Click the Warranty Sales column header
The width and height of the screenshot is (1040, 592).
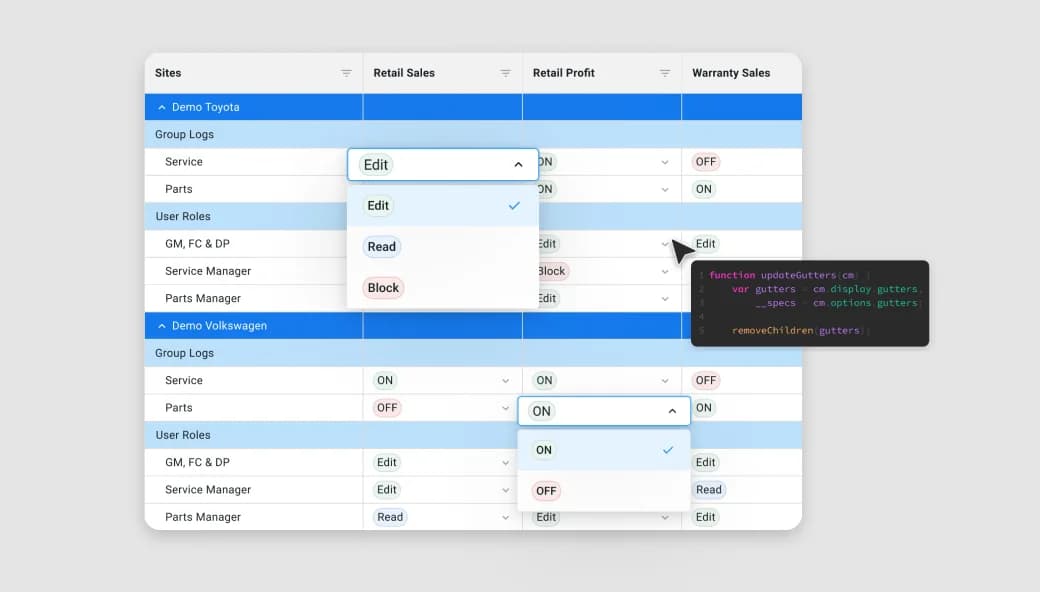(731, 73)
